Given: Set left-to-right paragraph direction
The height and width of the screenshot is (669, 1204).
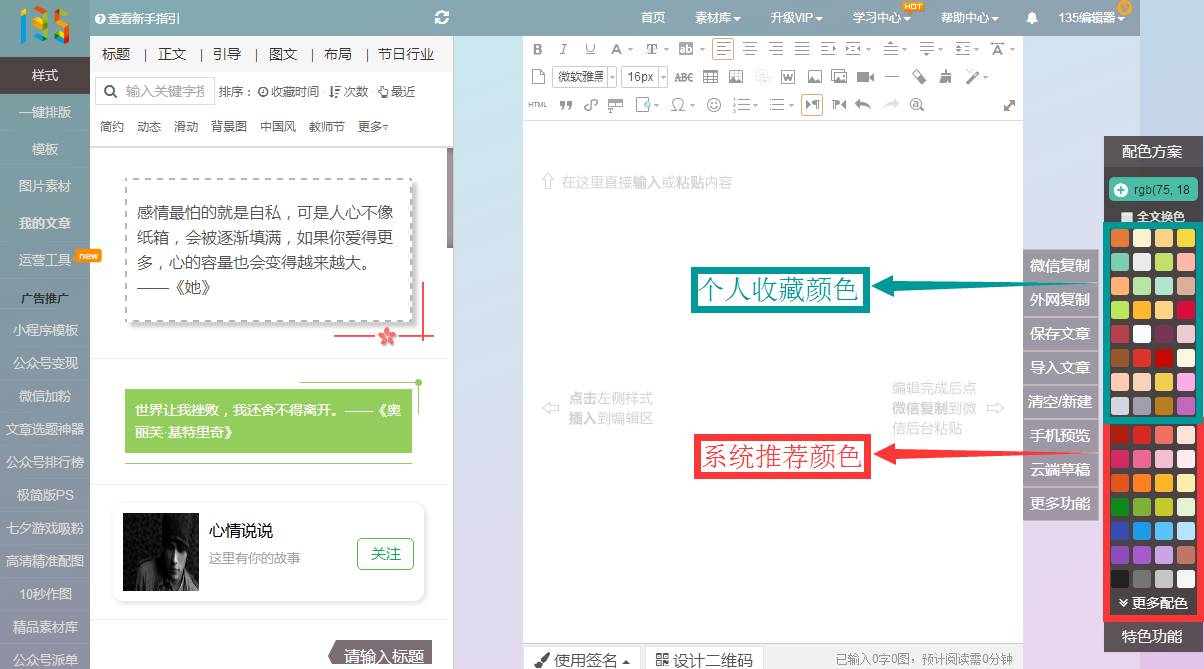Looking at the screenshot, I should [x=812, y=105].
